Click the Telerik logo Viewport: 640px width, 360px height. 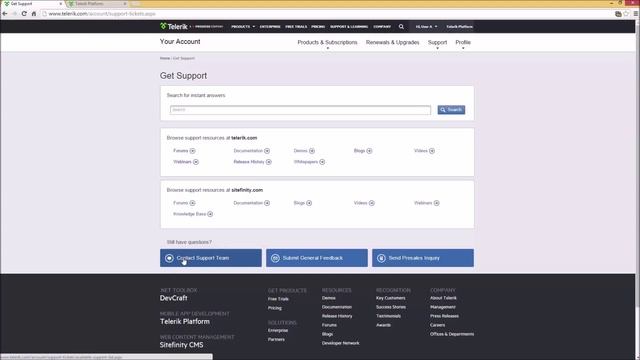(x=174, y=27)
